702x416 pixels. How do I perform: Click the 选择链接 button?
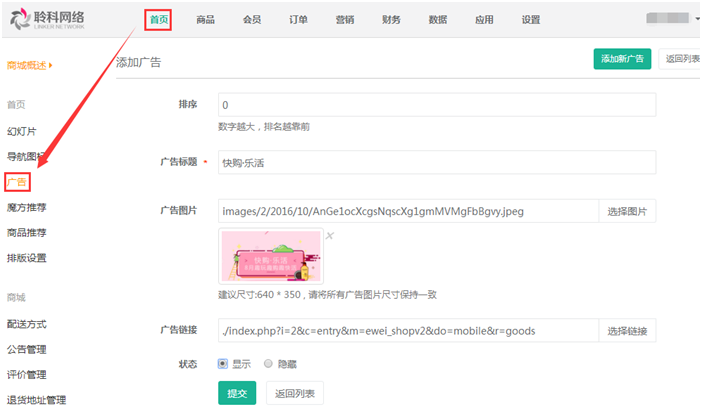(628, 331)
